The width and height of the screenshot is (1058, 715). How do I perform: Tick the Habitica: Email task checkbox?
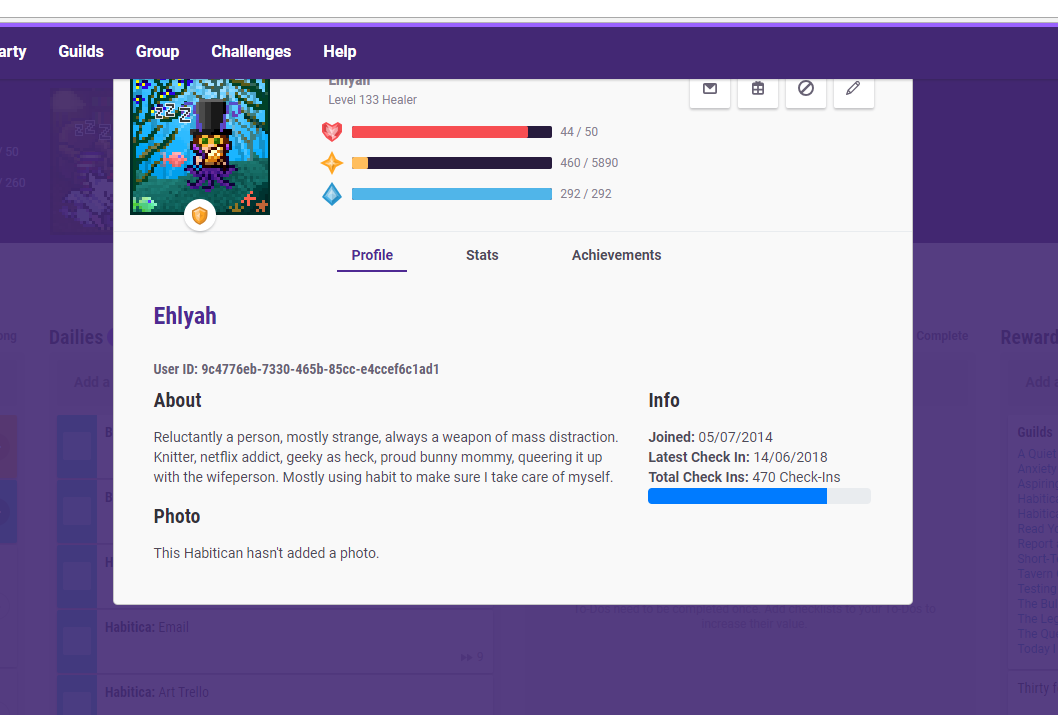click(x=77, y=641)
